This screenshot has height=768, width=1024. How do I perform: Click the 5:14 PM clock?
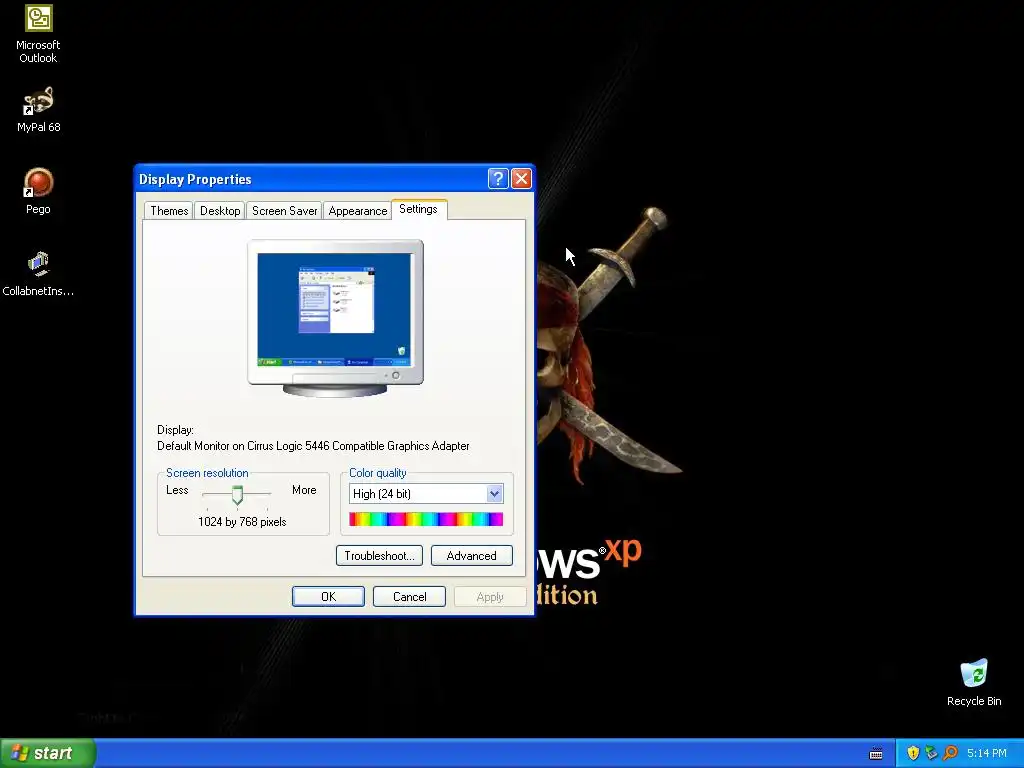pos(987,753)
